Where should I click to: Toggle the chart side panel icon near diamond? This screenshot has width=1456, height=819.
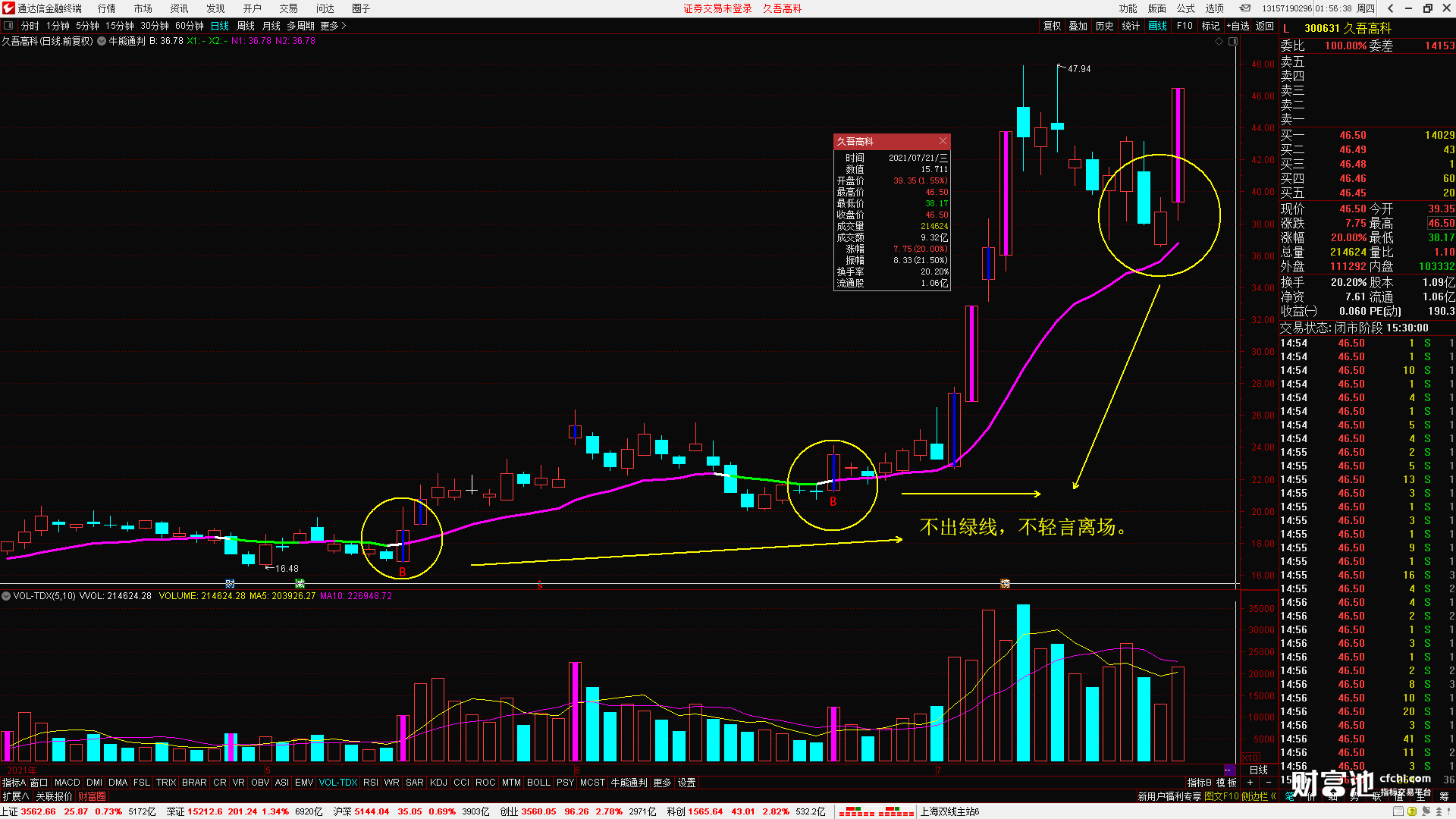tap(1233, 42)
